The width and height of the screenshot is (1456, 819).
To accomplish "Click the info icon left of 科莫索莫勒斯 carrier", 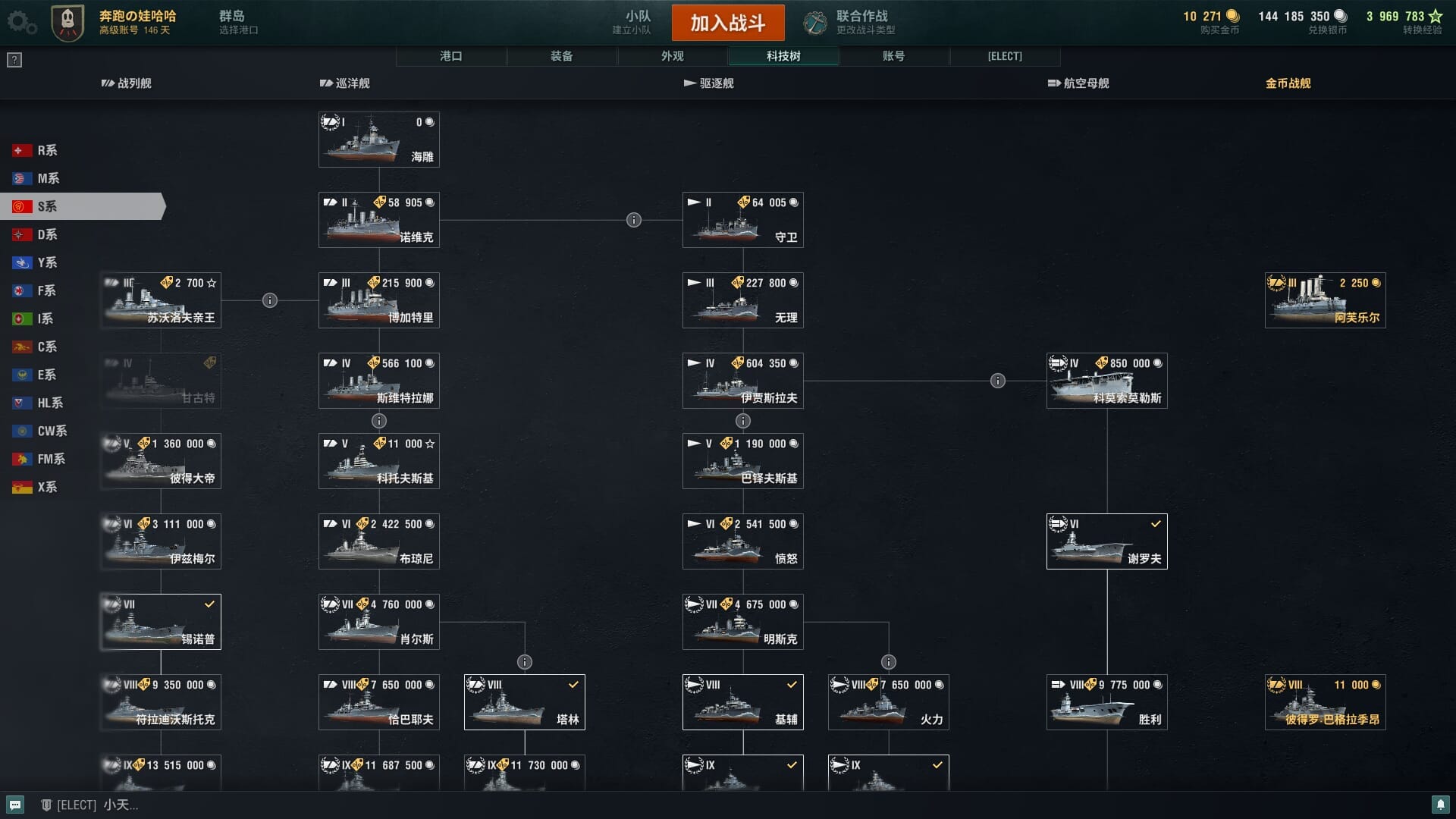I will [x=998, y=381].
